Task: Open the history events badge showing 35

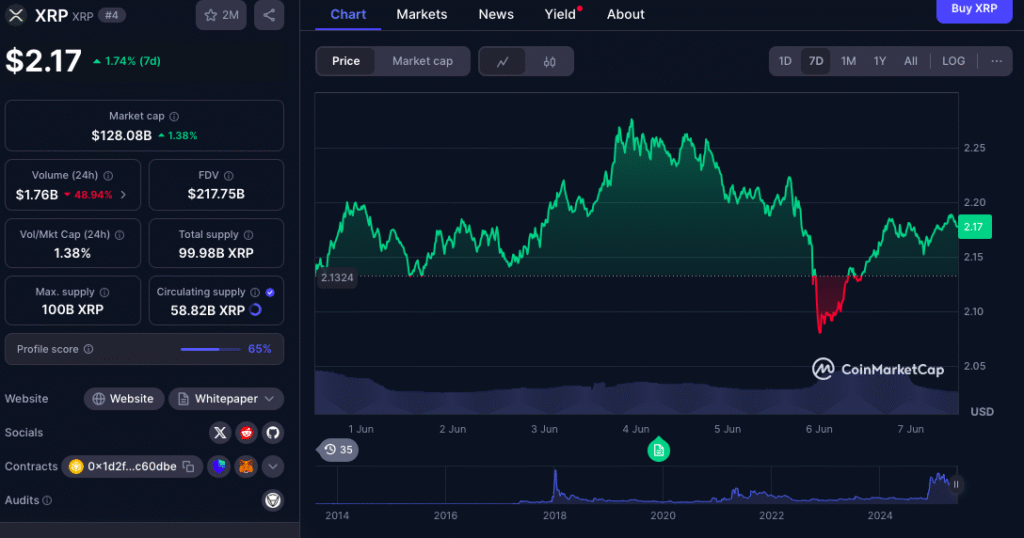Action: [338, 450]
